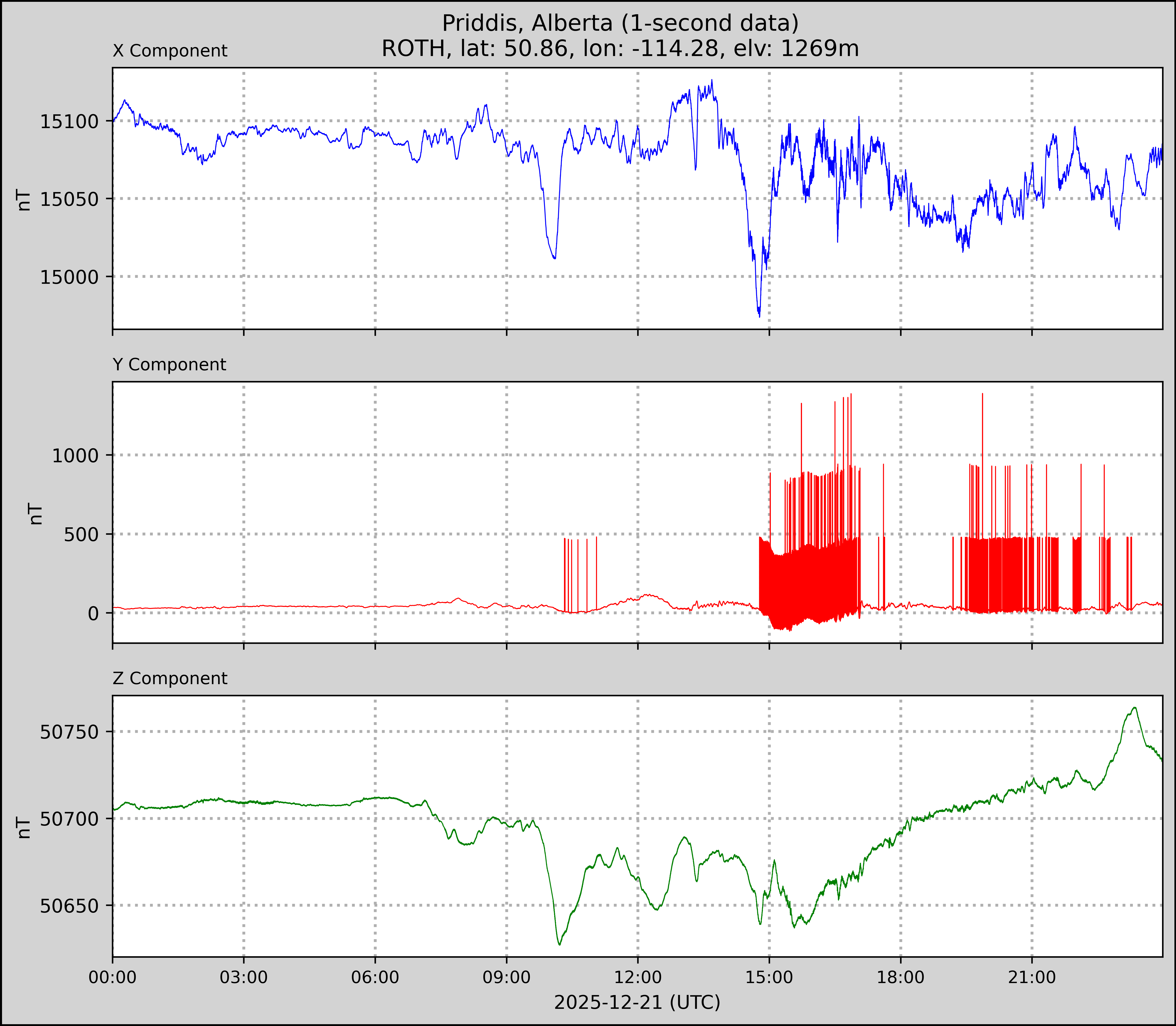Click the X Component panel label
Image resolution: width=1176 pixels, height=1026 pixels.
[170, 51]
